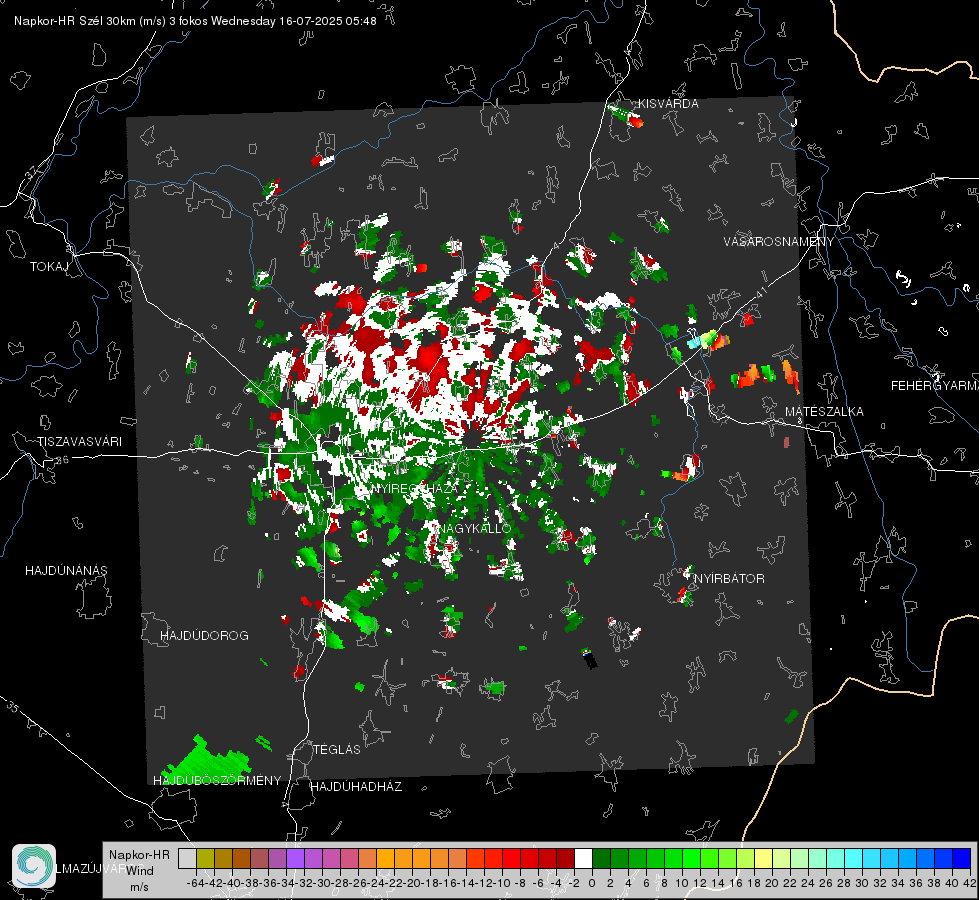Click the cyan legend swatch above 28
This screenshot has width=979, height=900.
click(x=854, y=858)
